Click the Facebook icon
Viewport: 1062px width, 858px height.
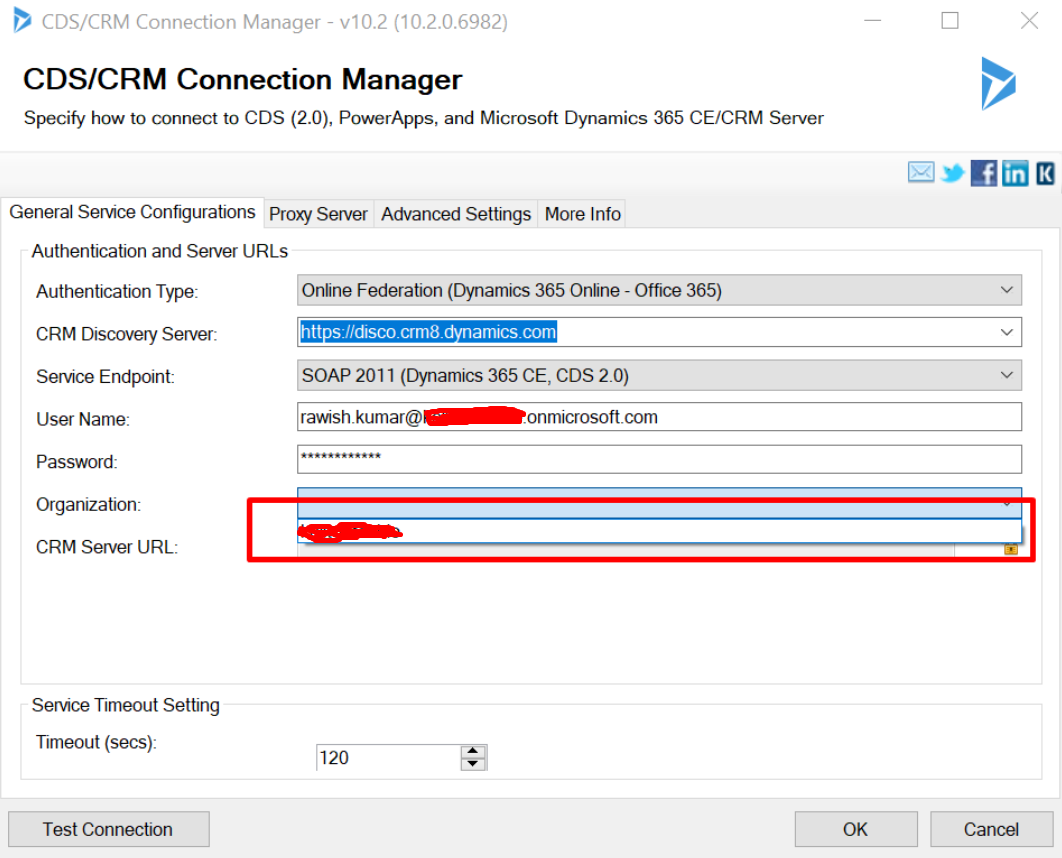(x=984, y=173)
